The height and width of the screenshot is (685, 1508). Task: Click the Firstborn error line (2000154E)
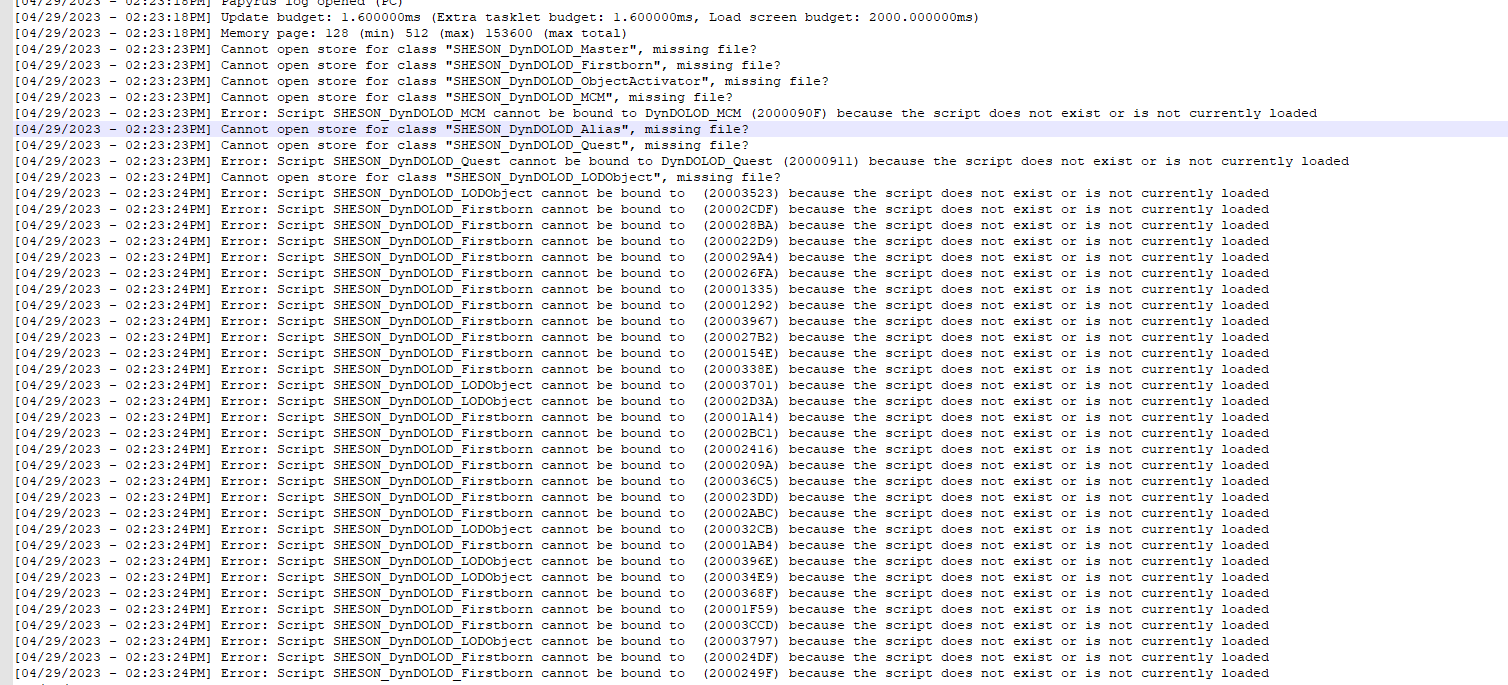[642, 353]
